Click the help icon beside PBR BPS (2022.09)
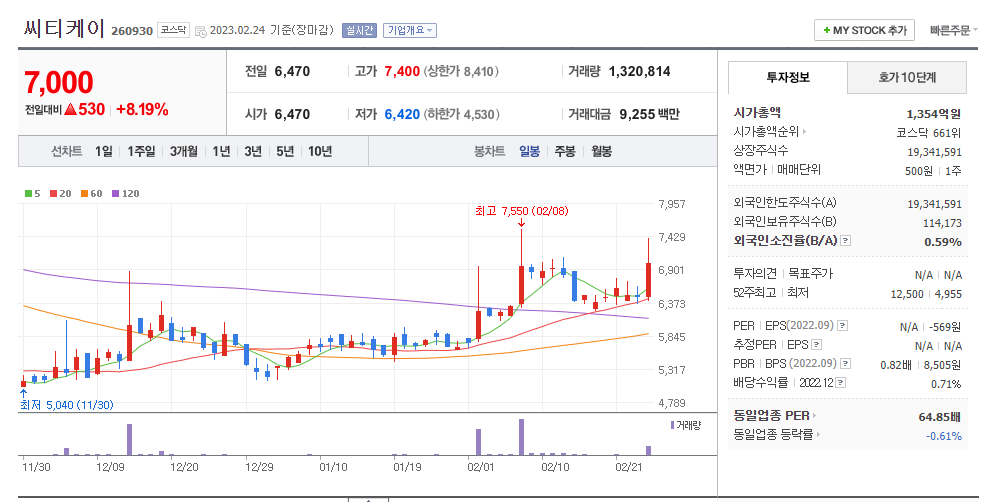Screen dimensions: 998x502 (845, 364)
